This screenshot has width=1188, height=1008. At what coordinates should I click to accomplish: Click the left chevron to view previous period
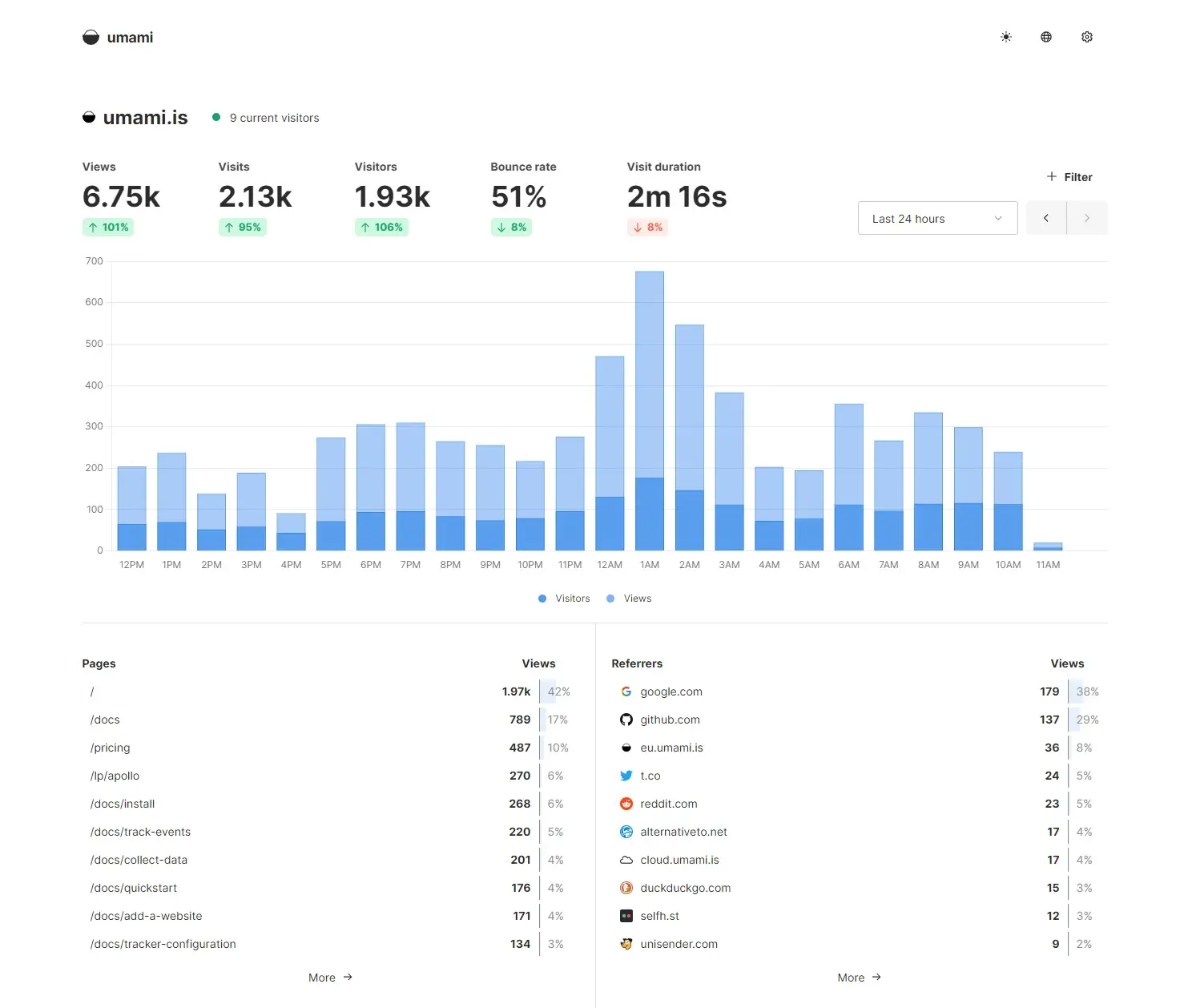point(1046,218)
